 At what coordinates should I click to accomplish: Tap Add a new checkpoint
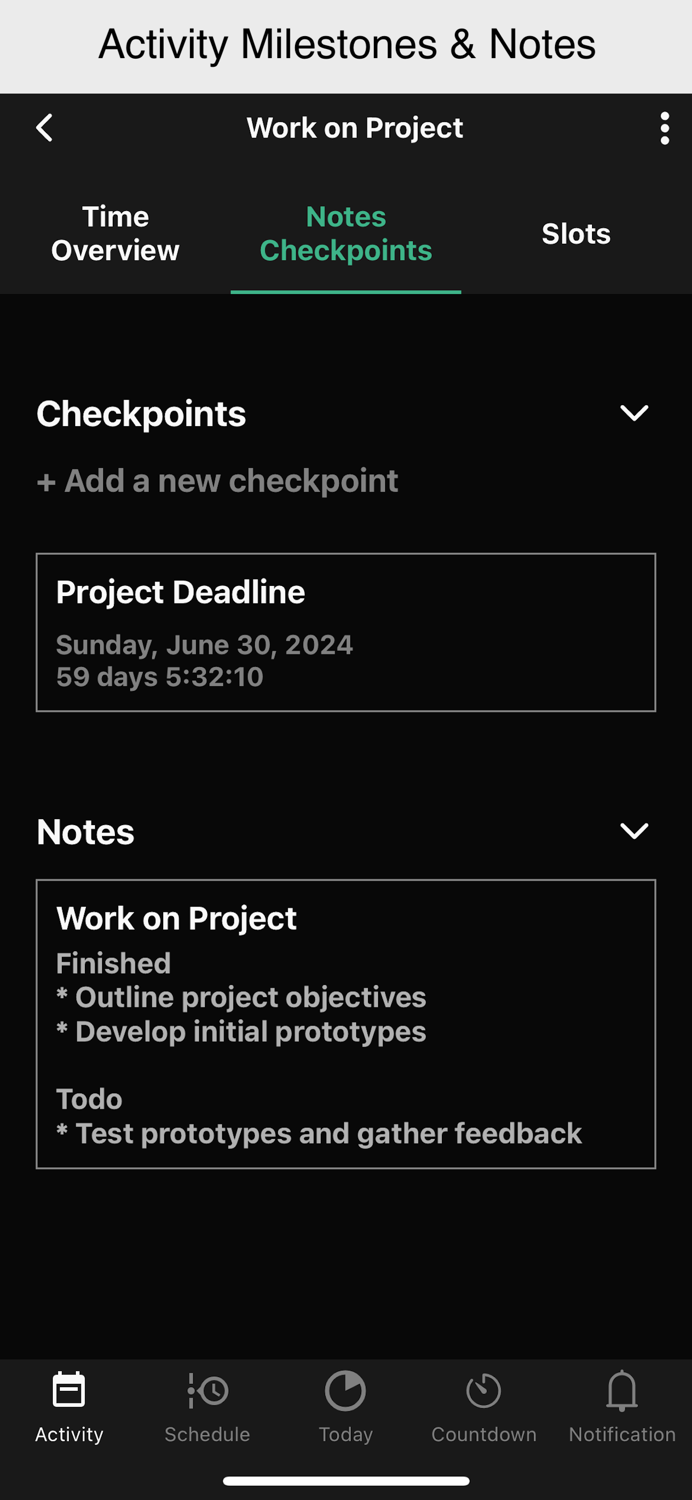217,481
